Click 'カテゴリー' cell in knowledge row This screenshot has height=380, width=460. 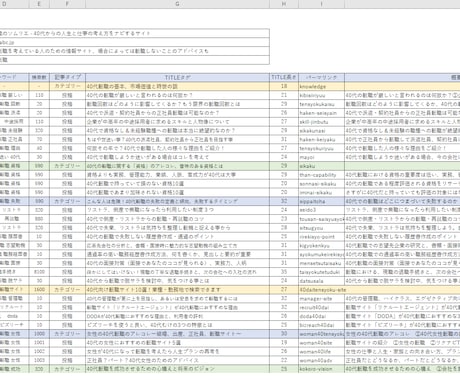(67, 86)
